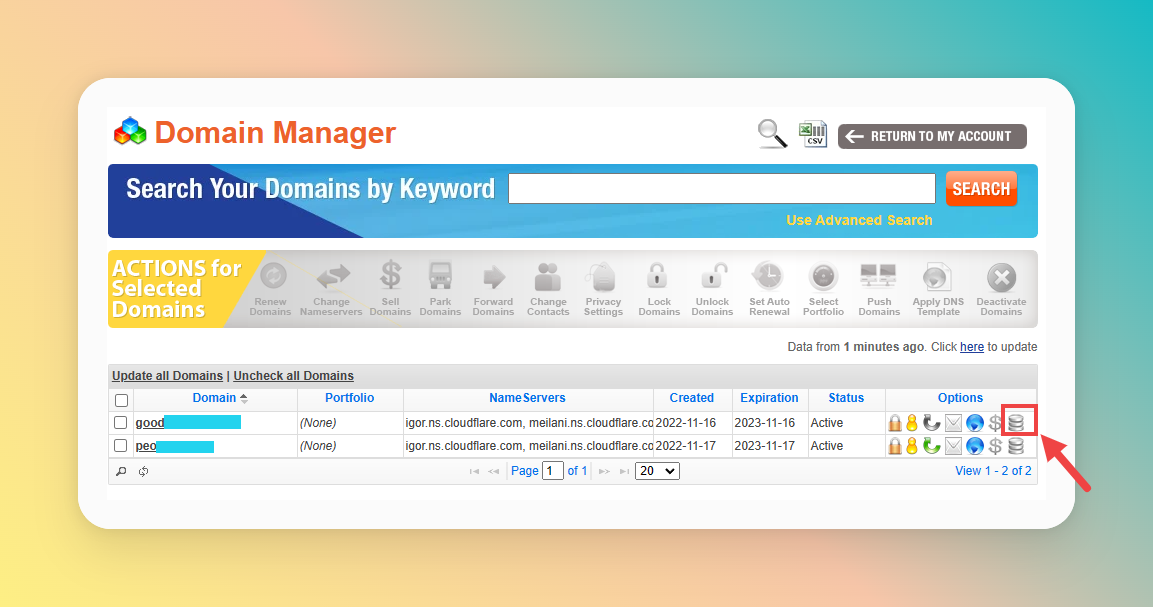Focus the domain keyword search field
Screen dimensions: 1153x607
pos(721,189)
